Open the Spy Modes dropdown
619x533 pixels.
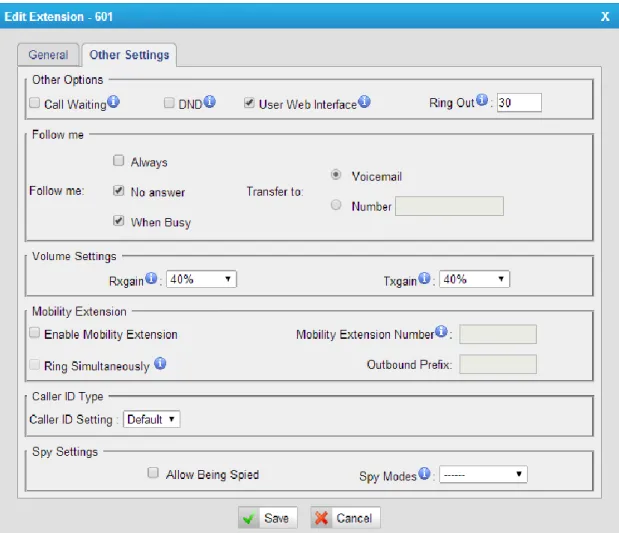(x=483, y=475)
